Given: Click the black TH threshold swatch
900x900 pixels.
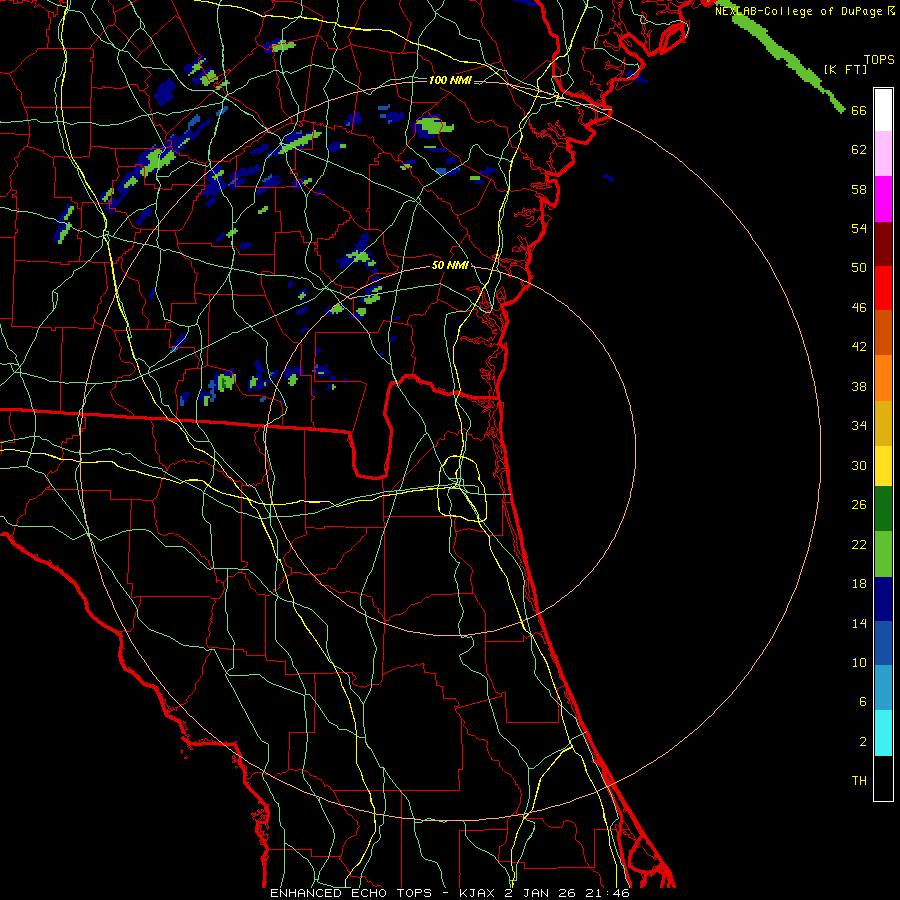Looking at the screenshot, I should [x=883, y=778].
